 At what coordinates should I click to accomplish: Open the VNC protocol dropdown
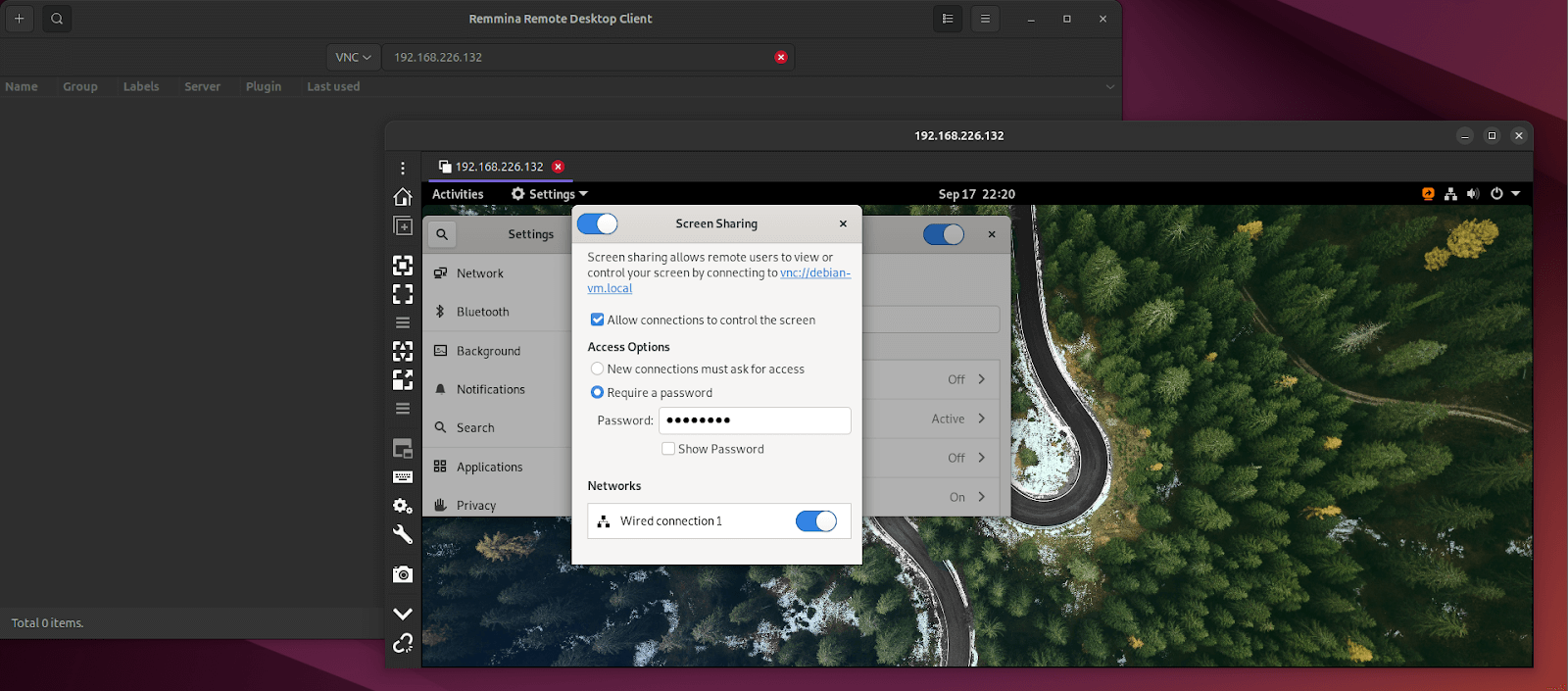click(x=353, y=58)
